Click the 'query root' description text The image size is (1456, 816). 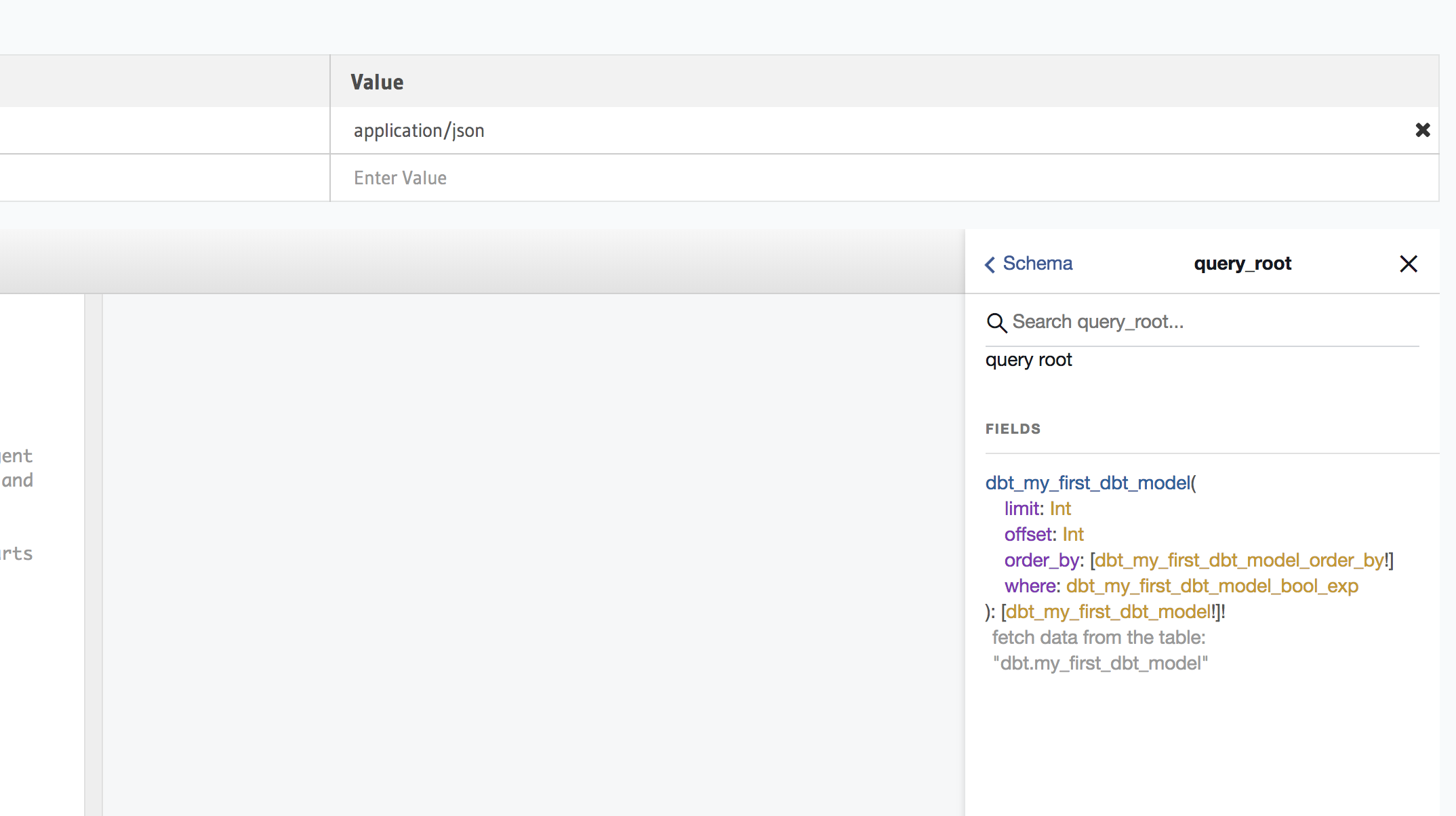pyautogui.click(x=1028, y=360)
